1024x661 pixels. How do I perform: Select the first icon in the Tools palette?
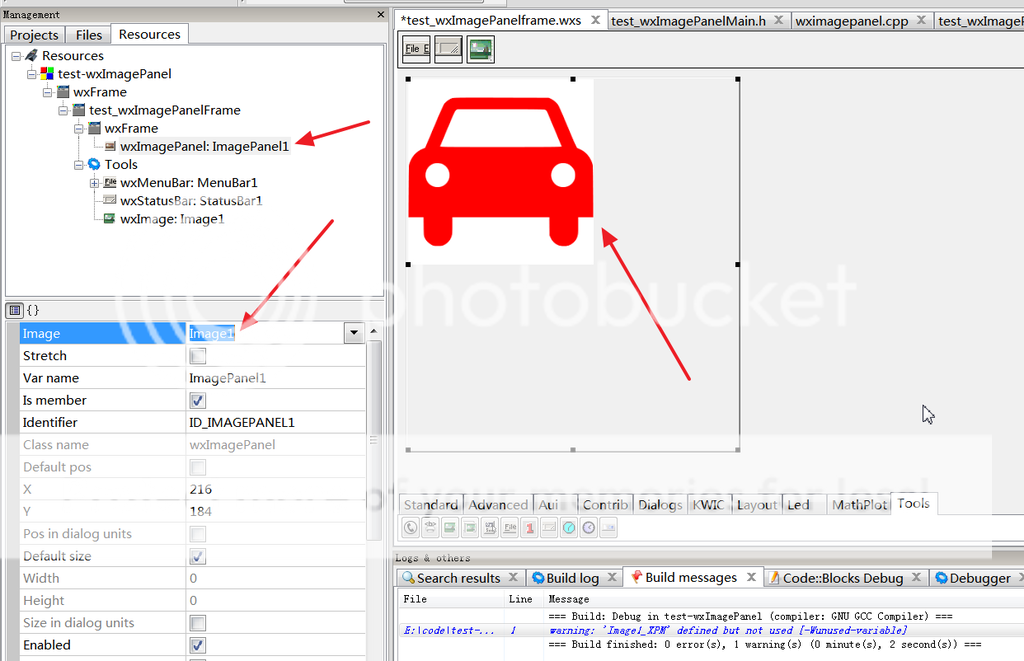(x=411, y=527)
